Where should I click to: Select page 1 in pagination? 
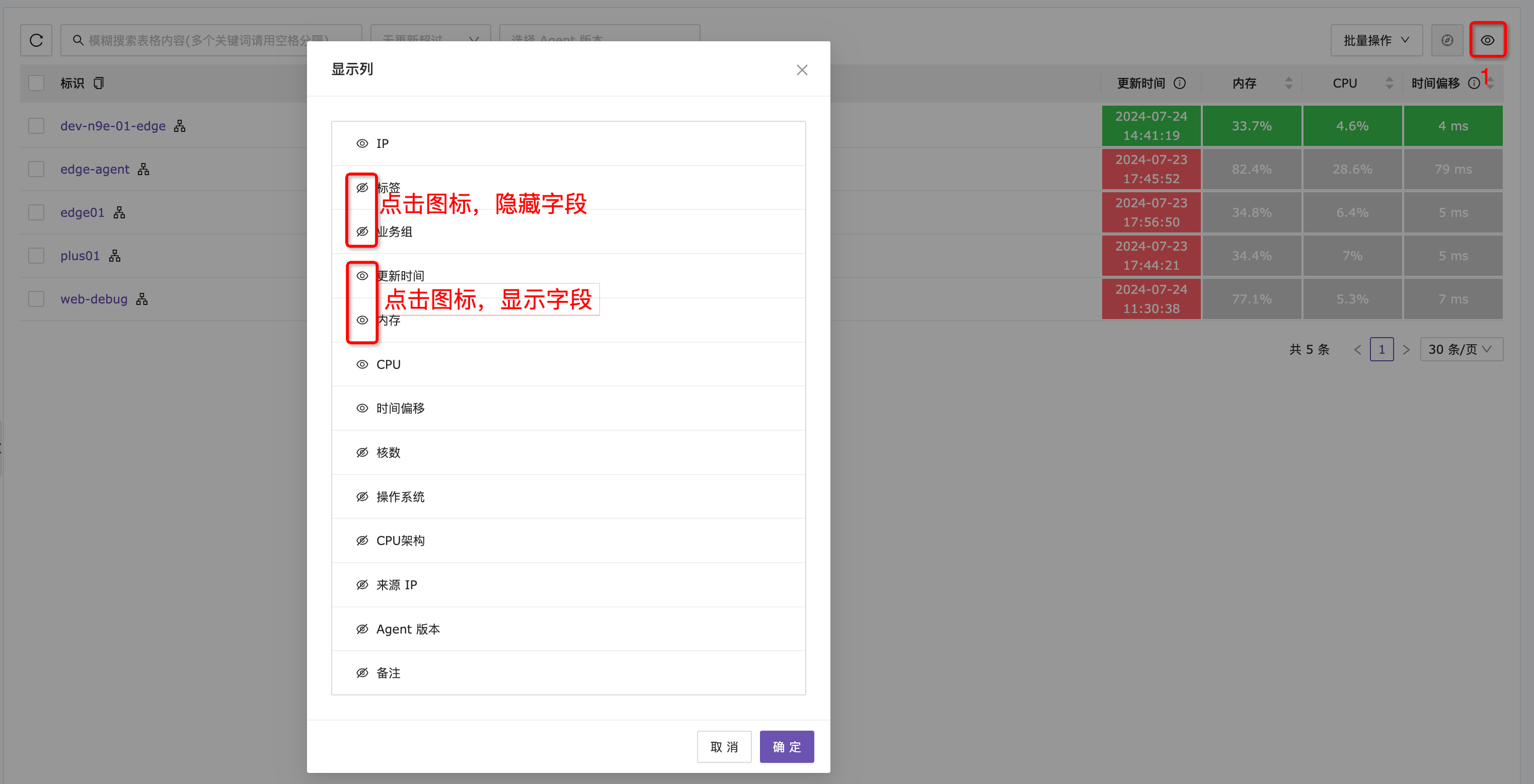1382,349
